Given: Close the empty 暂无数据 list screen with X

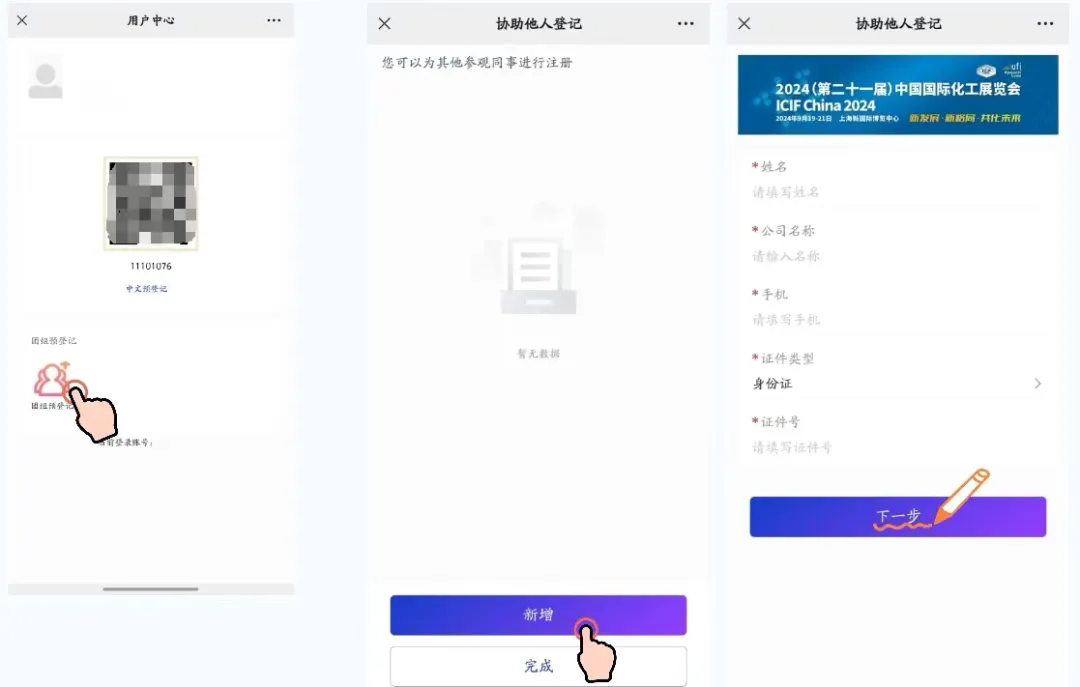Looking at the screenshot, I should coord(384,24).
